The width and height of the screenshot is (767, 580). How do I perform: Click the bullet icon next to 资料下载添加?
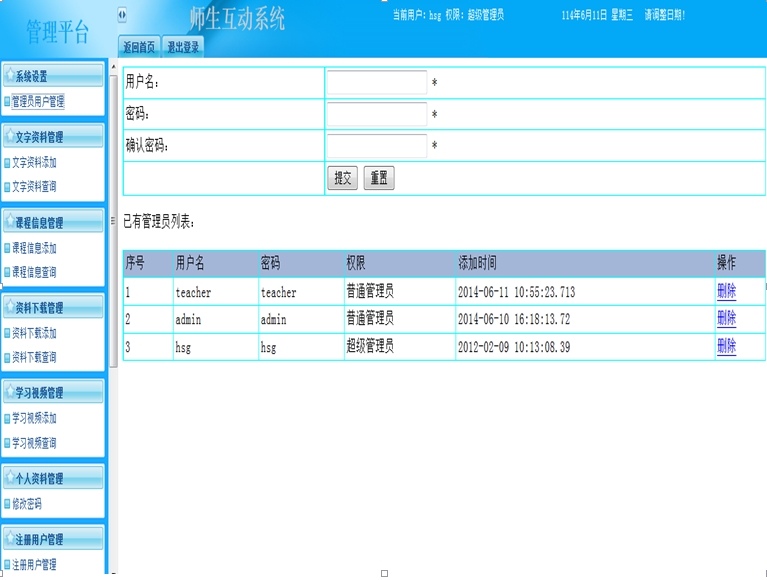pos(7,334)
